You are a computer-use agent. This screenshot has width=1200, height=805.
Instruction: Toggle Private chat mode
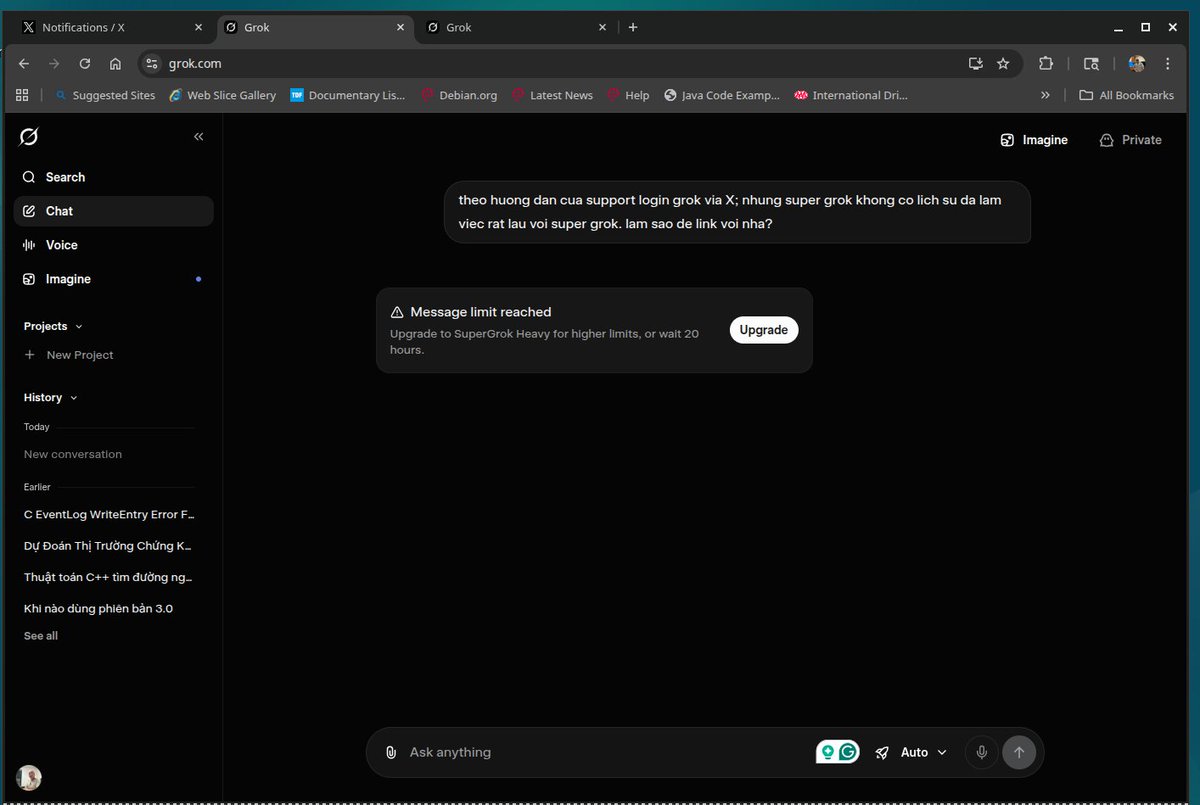point(1130,140)
